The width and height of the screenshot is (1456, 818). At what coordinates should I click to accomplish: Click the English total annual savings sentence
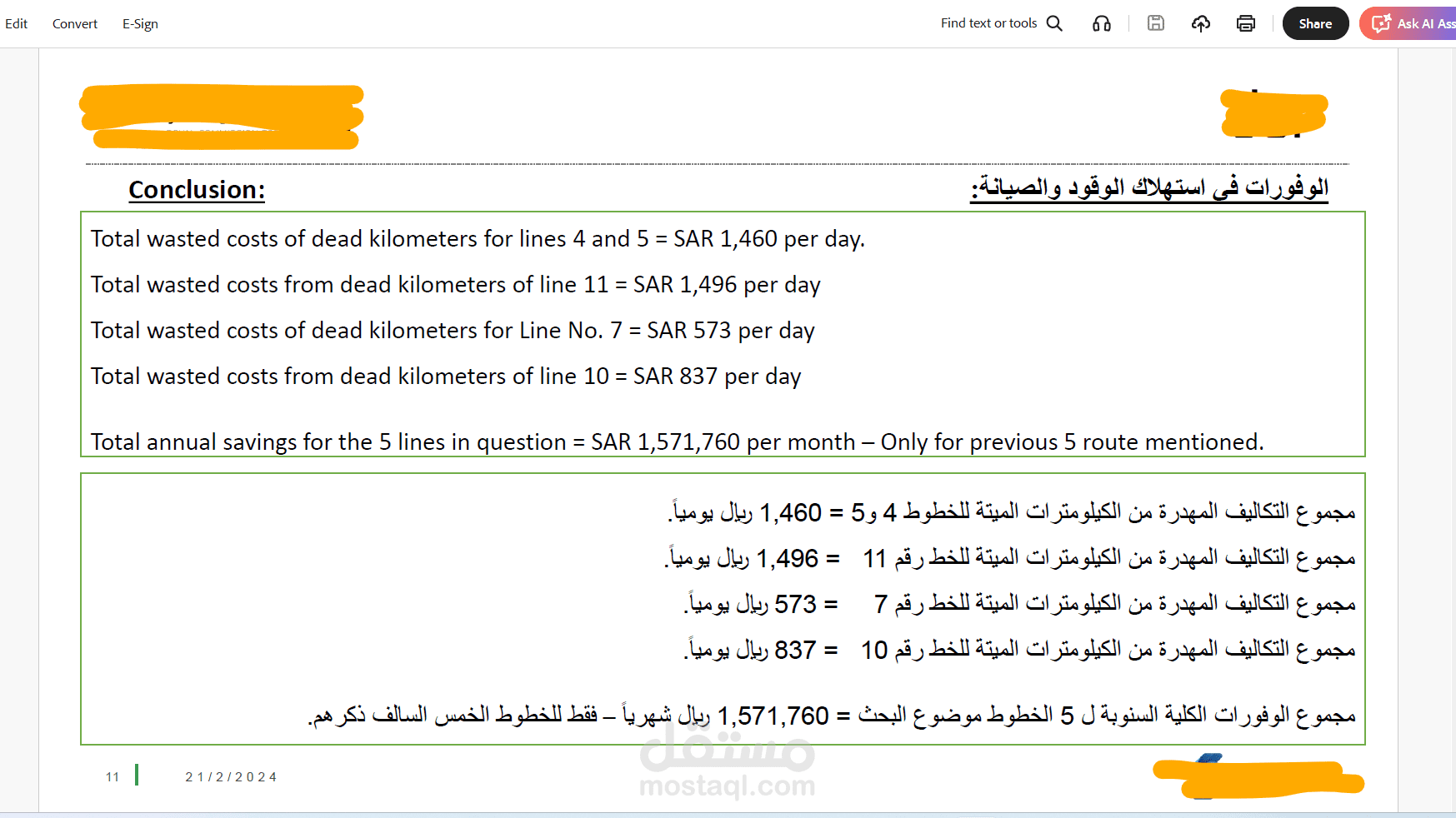click(677, 441)
